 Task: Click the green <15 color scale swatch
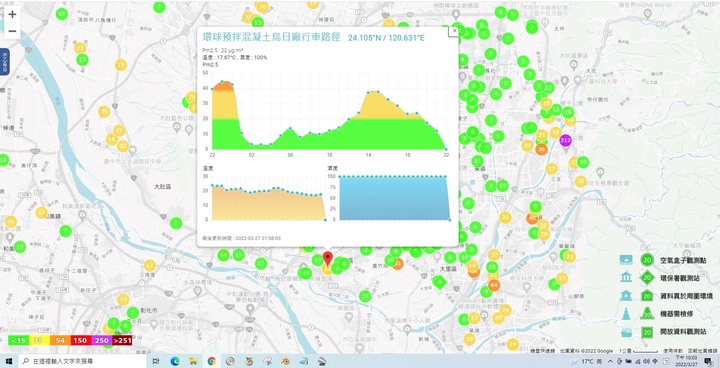click(x=18, y=340)
